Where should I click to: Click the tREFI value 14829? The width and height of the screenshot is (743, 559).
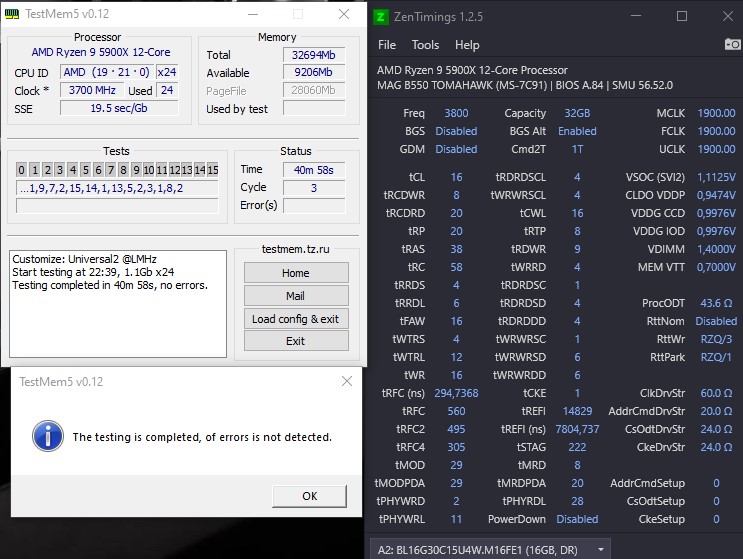point(577,411)
